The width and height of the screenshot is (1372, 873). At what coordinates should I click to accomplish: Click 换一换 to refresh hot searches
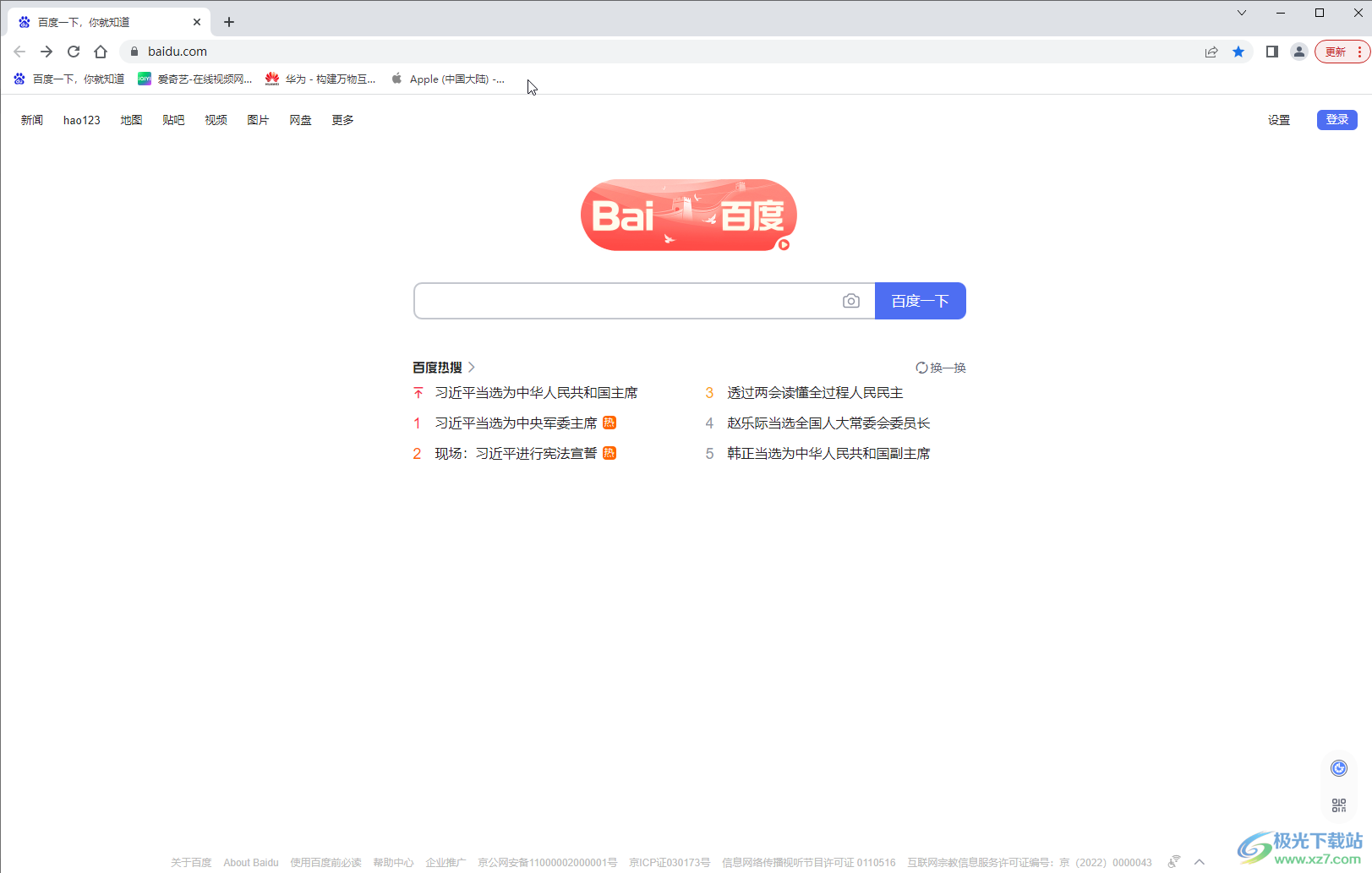948,368
